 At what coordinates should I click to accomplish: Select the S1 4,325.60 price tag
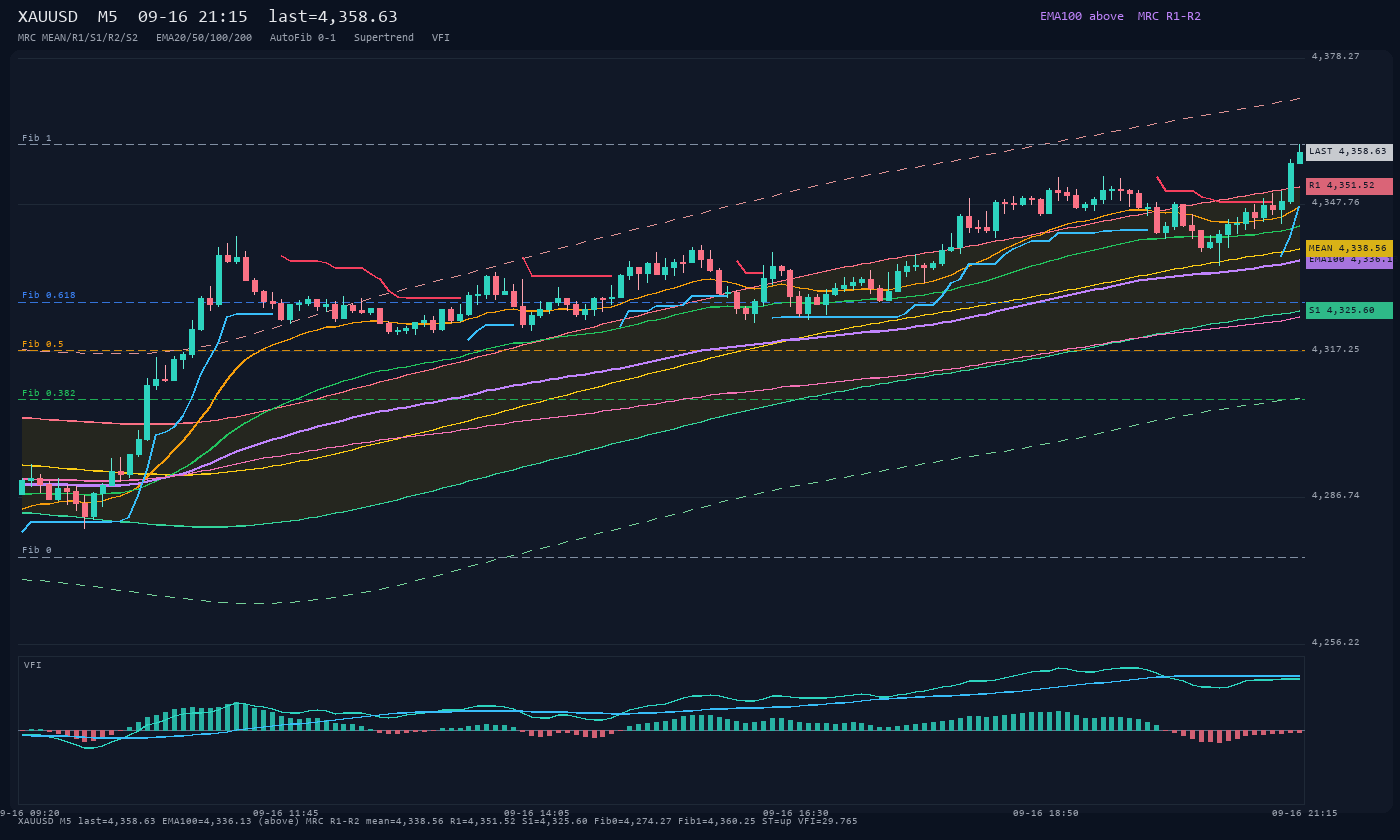point(1349,311)
